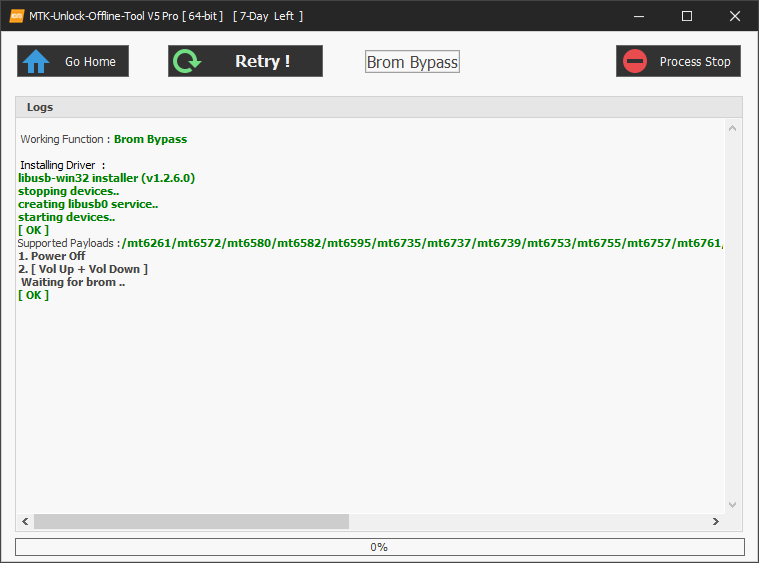Click the horizontal scrollbar right arrow

point(715,522)
